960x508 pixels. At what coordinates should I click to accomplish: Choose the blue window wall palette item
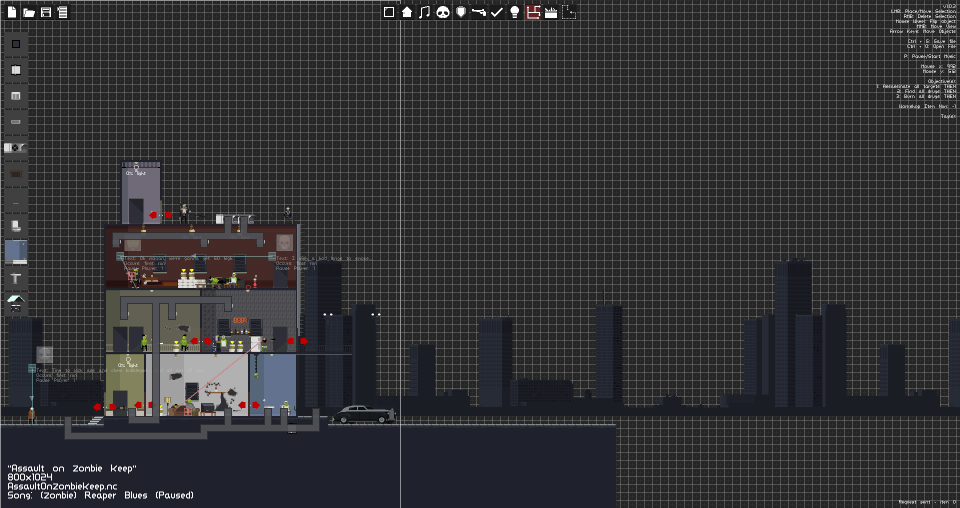click(x=16, y=252)
